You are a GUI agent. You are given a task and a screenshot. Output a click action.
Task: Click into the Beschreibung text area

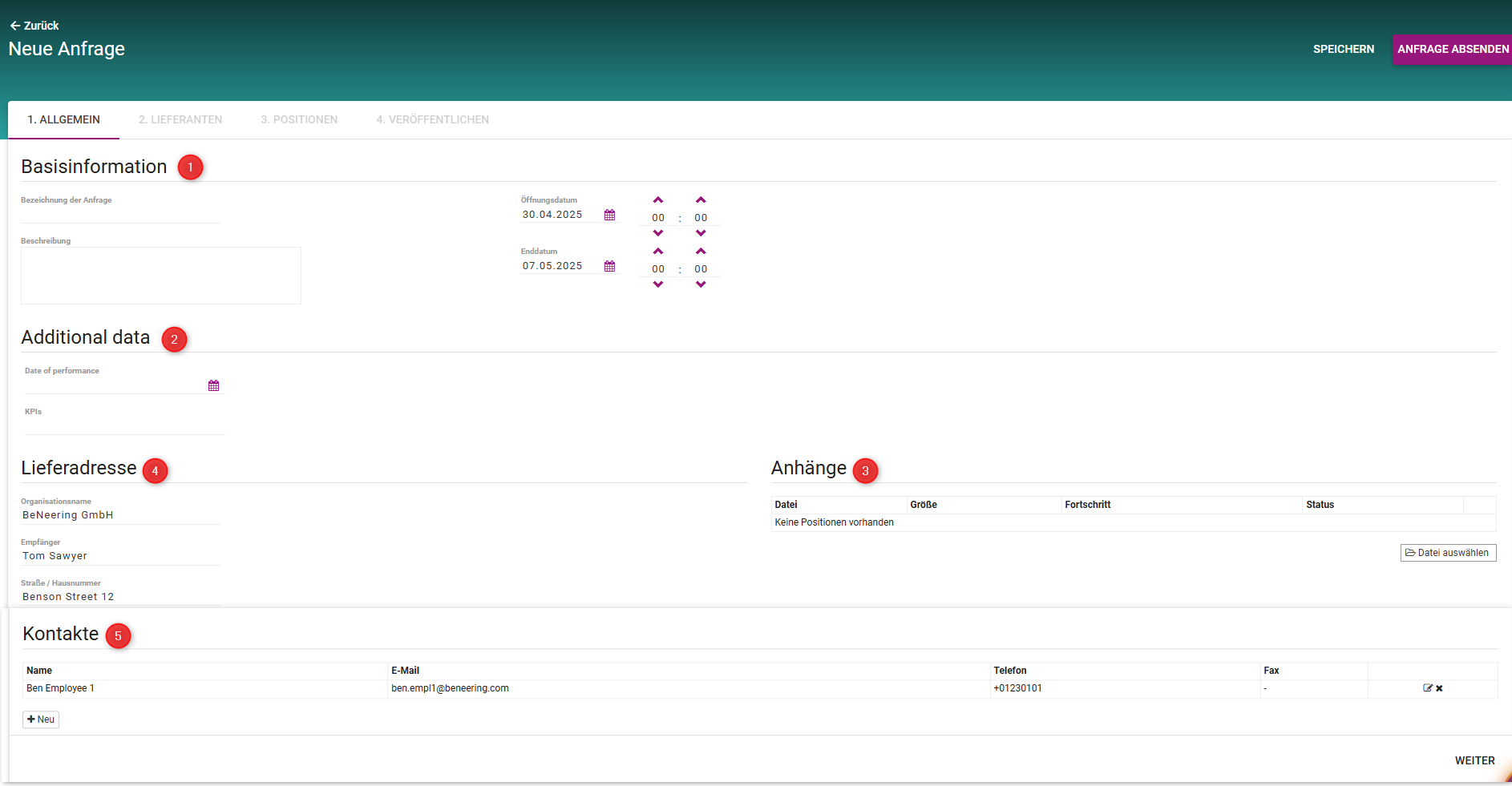[x=160, y=276]
